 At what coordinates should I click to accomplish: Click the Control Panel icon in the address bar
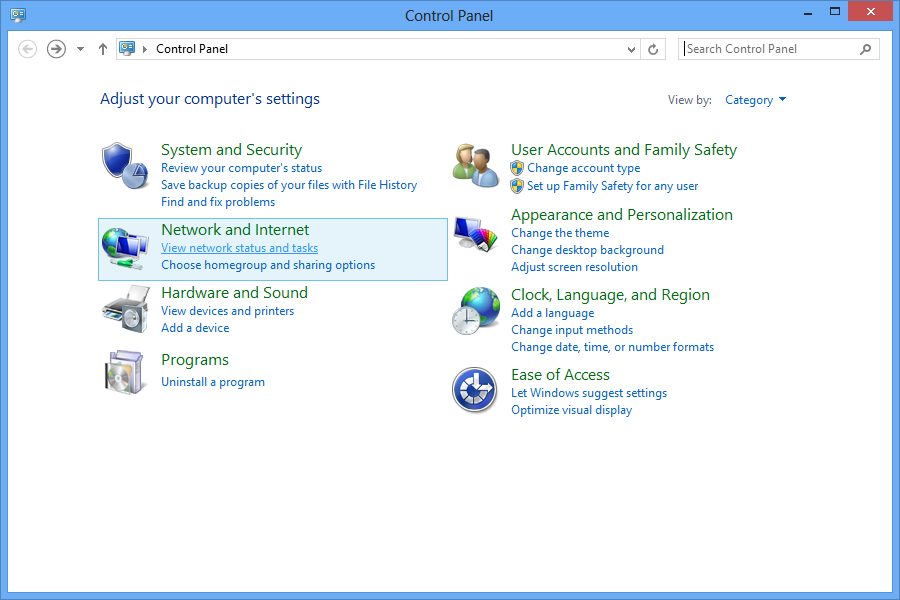point(127,49)
